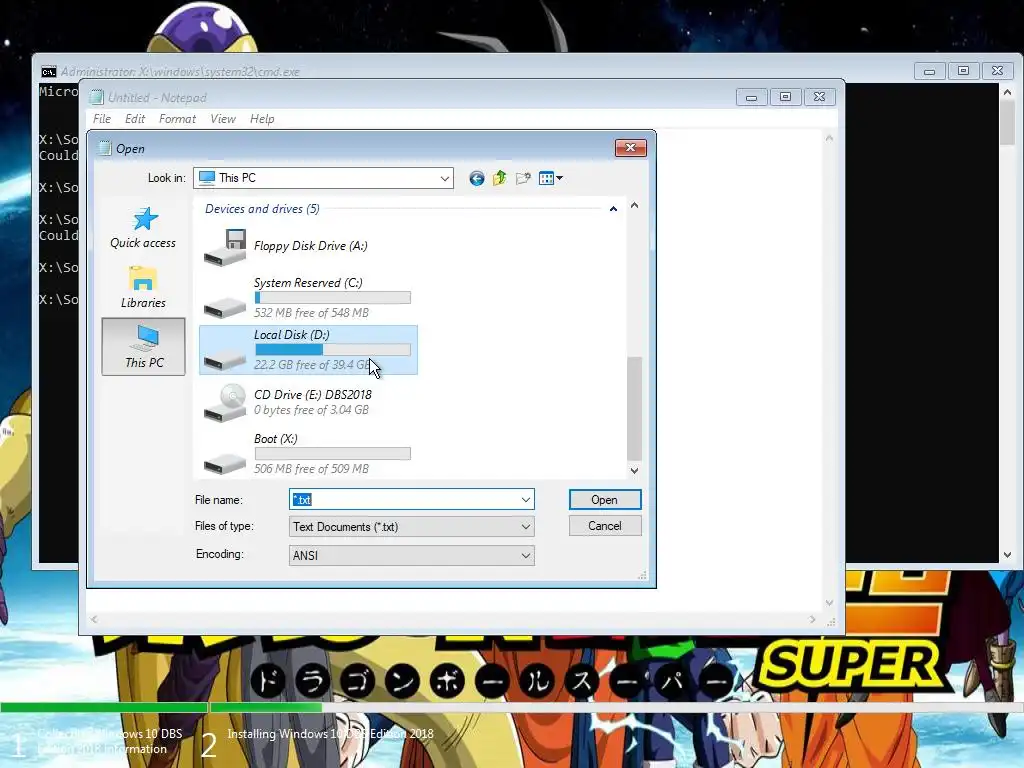Click cmd window scroll down arrow

pos(1008,555)
